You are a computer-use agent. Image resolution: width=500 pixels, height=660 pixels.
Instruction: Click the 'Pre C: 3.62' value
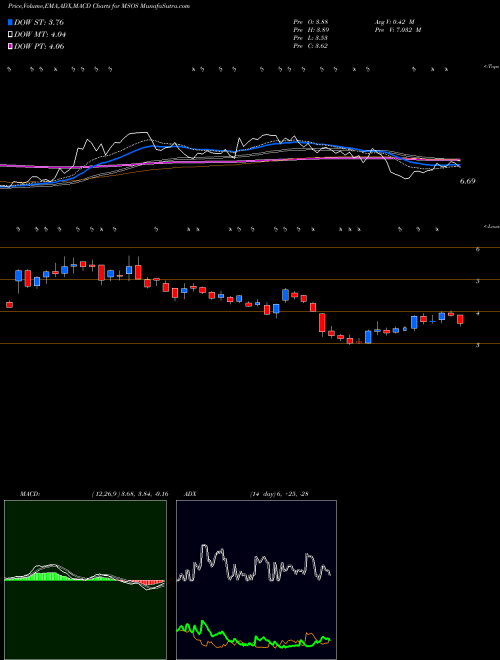[x=311, y=46]
